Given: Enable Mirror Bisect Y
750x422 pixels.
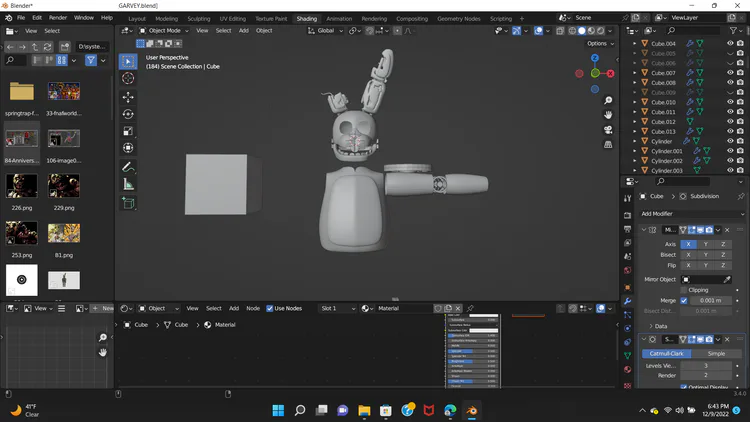Looking at the screenshot, I should click(706, 255).
